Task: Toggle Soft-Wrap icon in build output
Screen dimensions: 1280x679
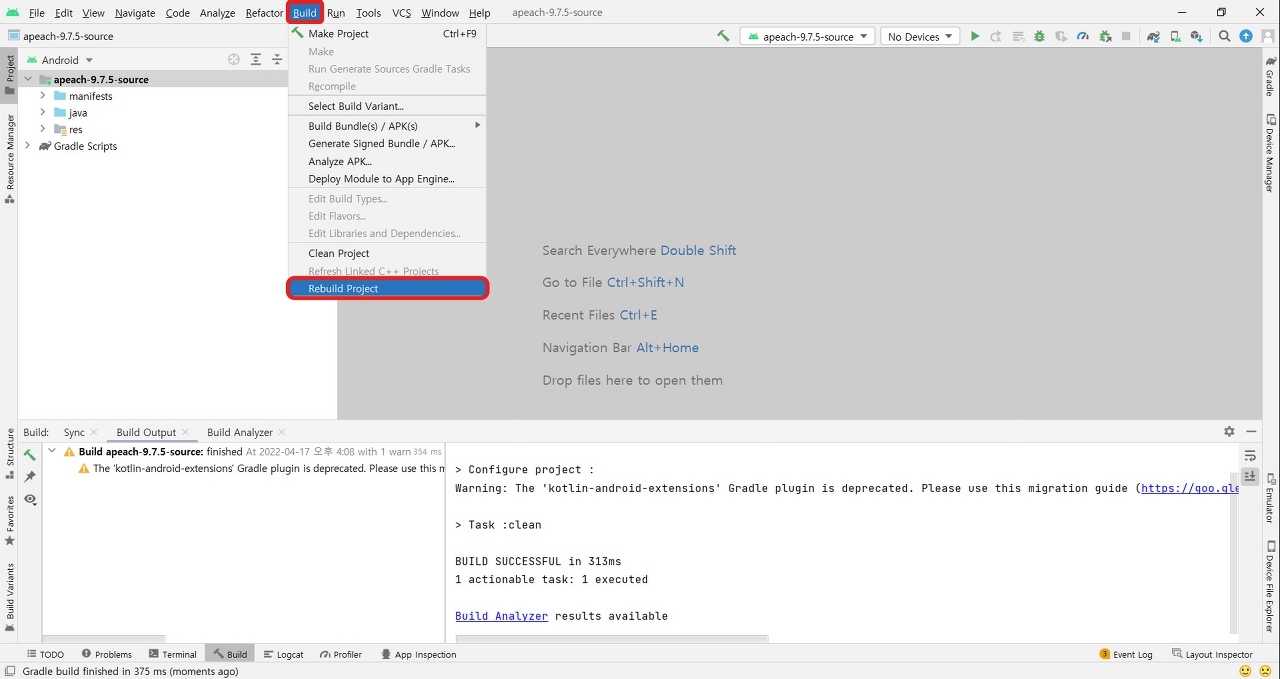Action: point(1250,455)
